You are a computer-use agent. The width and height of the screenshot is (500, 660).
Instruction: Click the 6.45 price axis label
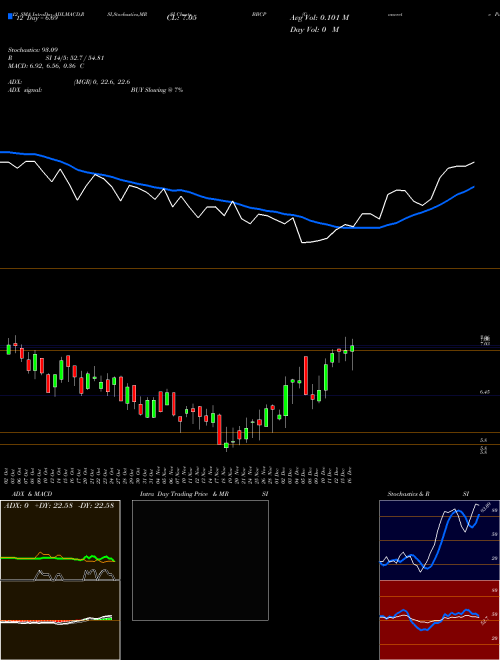(484, 392)
